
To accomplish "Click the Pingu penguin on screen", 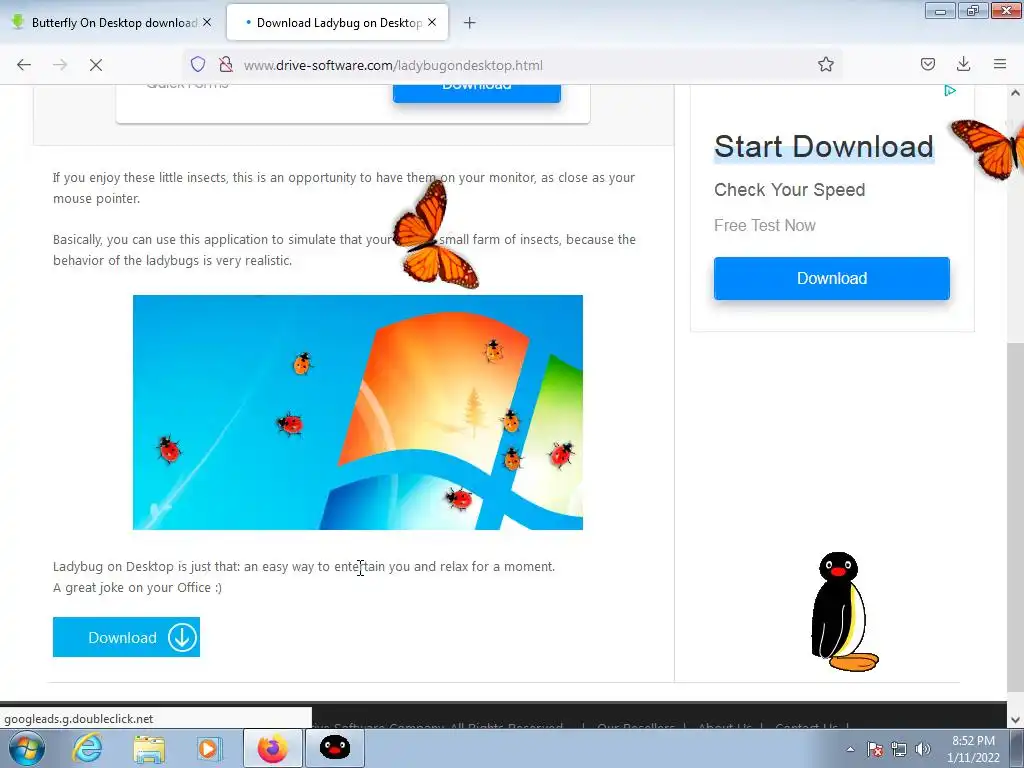I will tap(844, 612).
